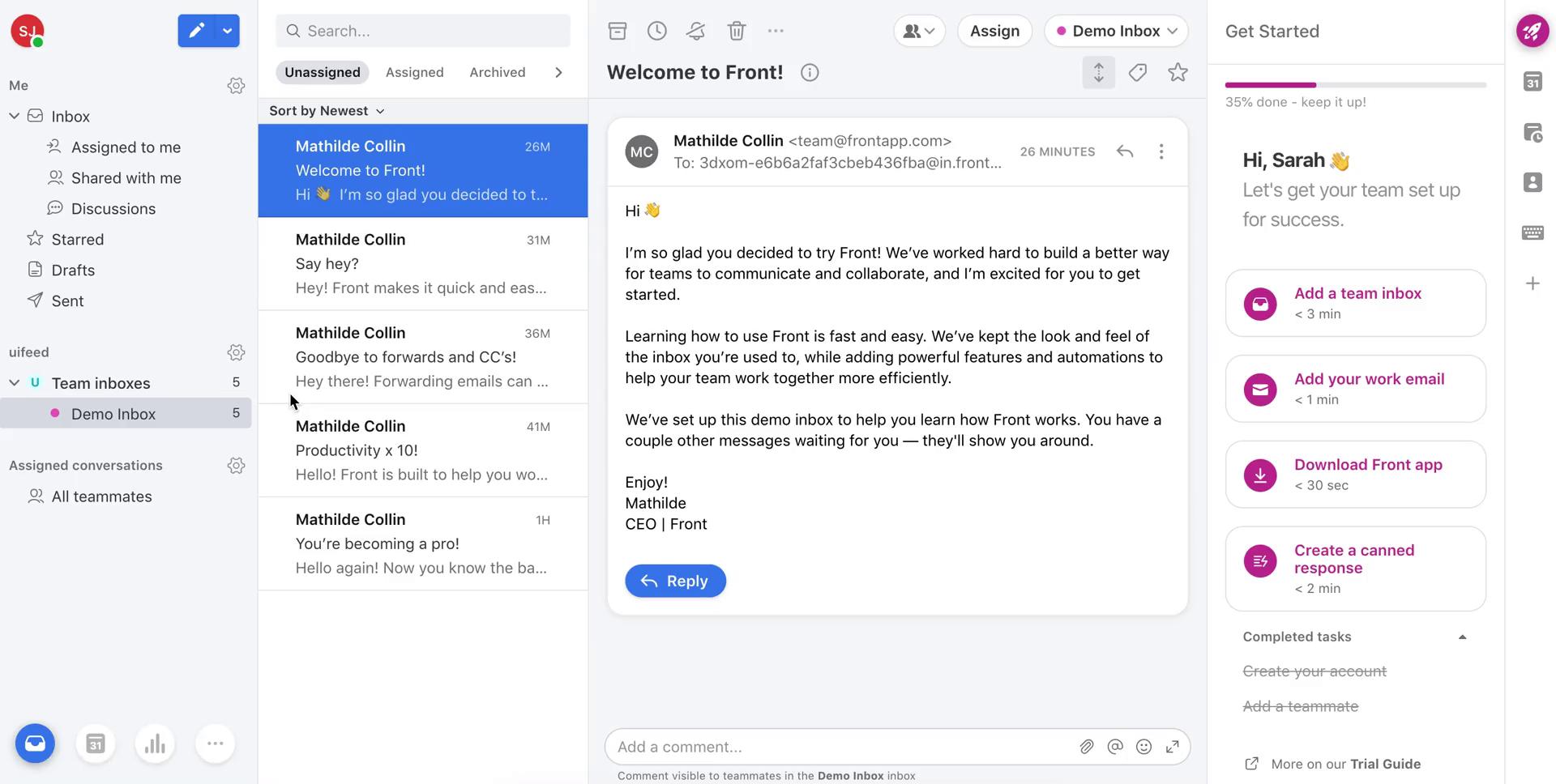1556x784 pixels.
Task: Switch to the Archived tab
Action: pyautogui.click(x=497, y=72)
